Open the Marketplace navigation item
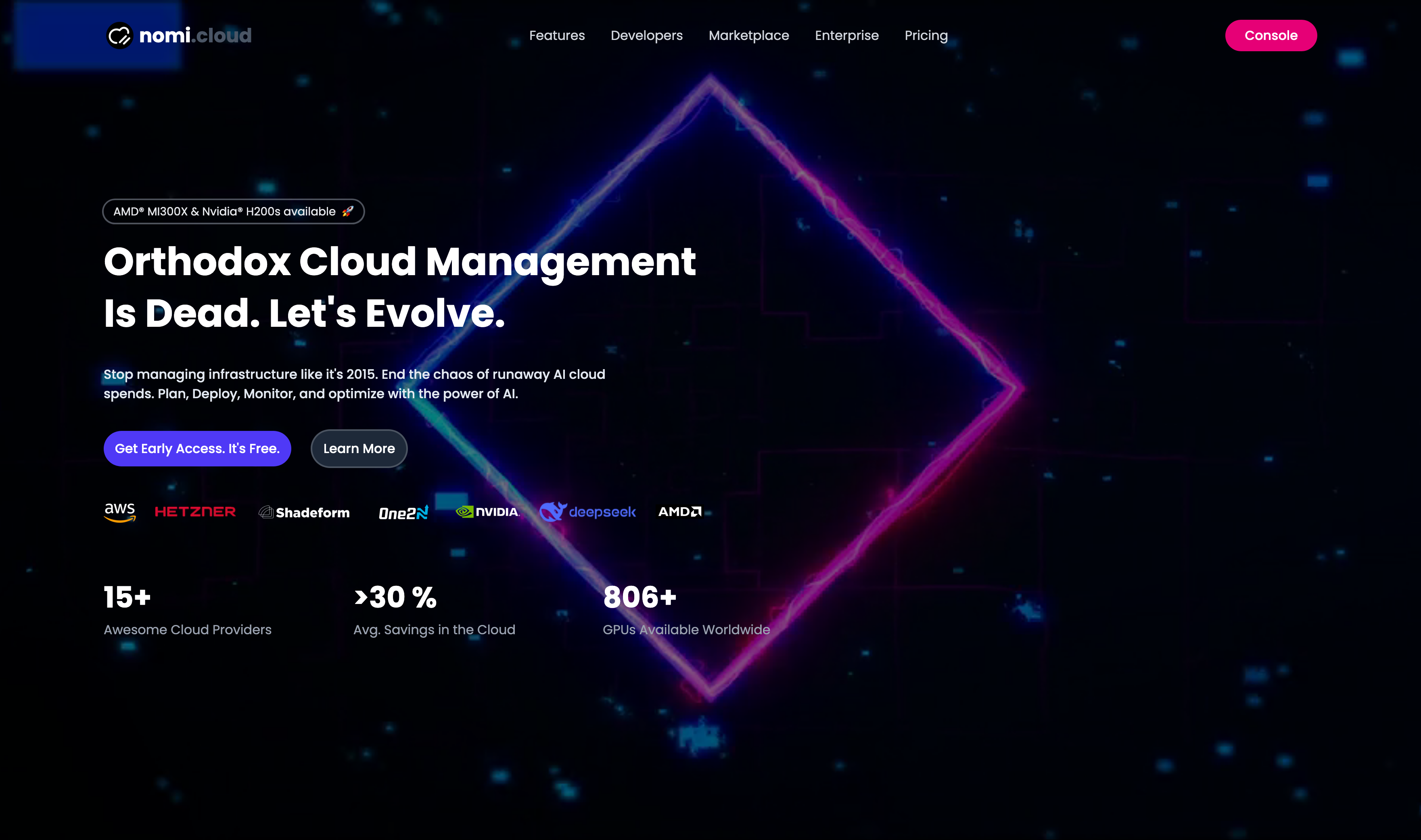 click(748, 36)
